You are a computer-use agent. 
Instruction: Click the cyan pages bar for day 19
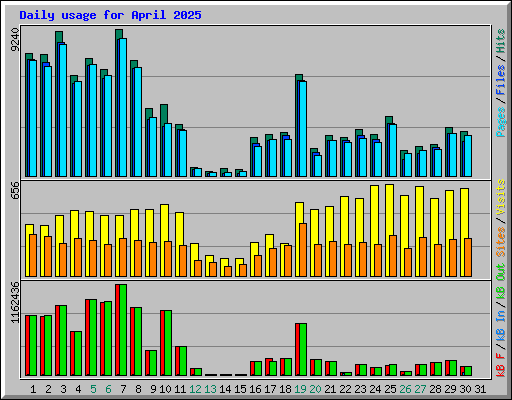[x=303, y=129]
